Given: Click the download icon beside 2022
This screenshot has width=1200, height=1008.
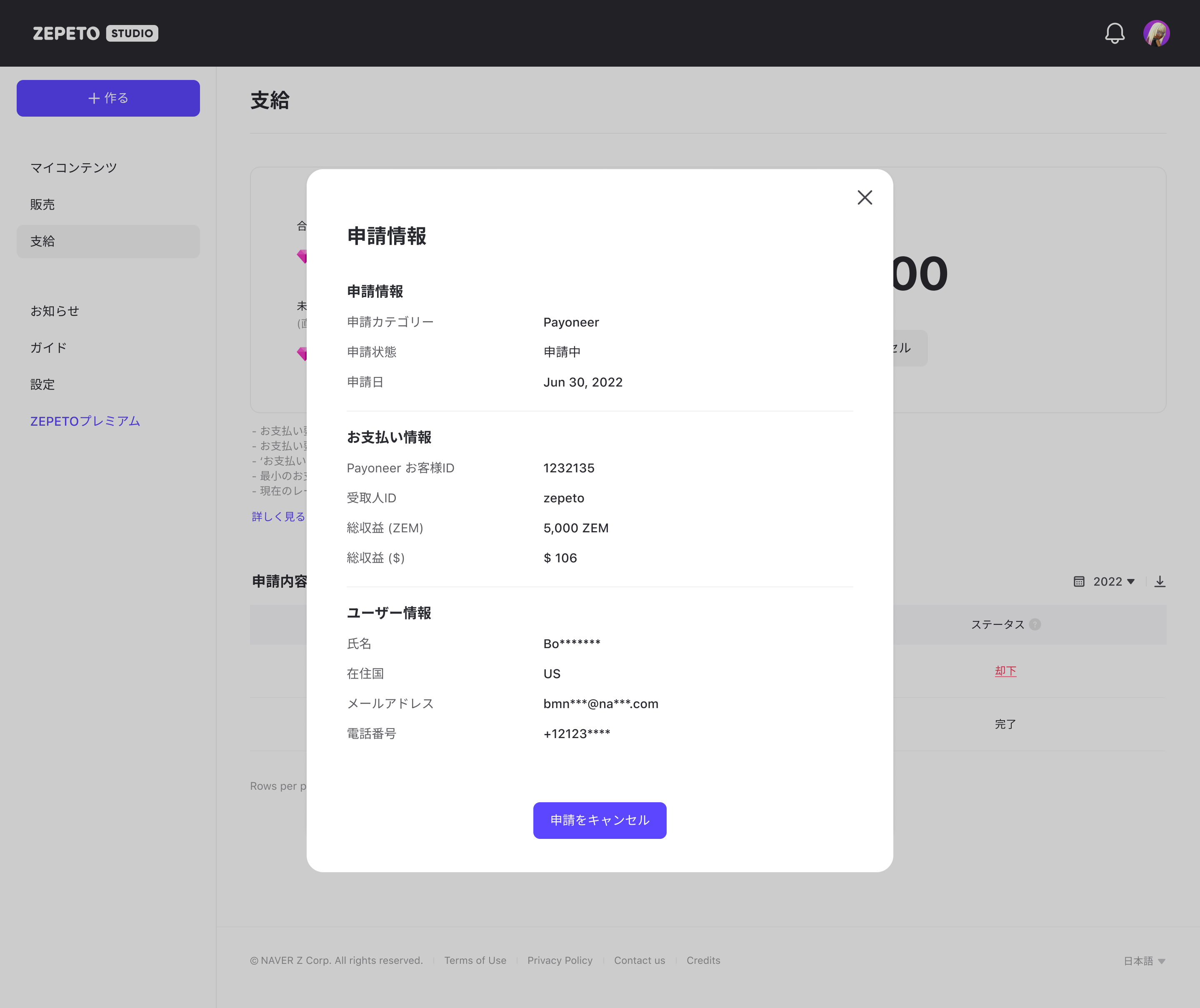Looking at the screenshot, I should tap(1160, 582).
